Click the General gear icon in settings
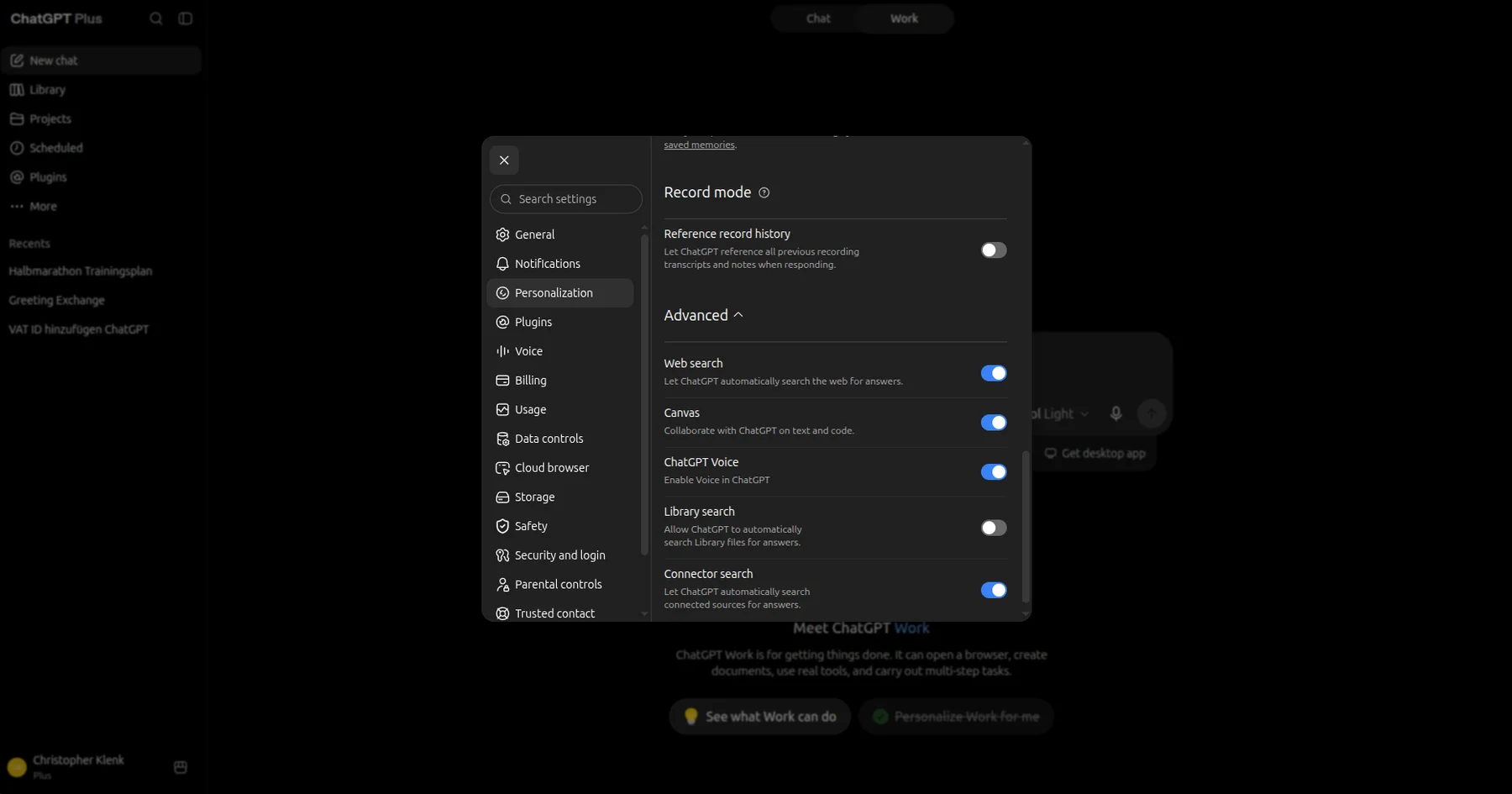 (x=502, y=234)
